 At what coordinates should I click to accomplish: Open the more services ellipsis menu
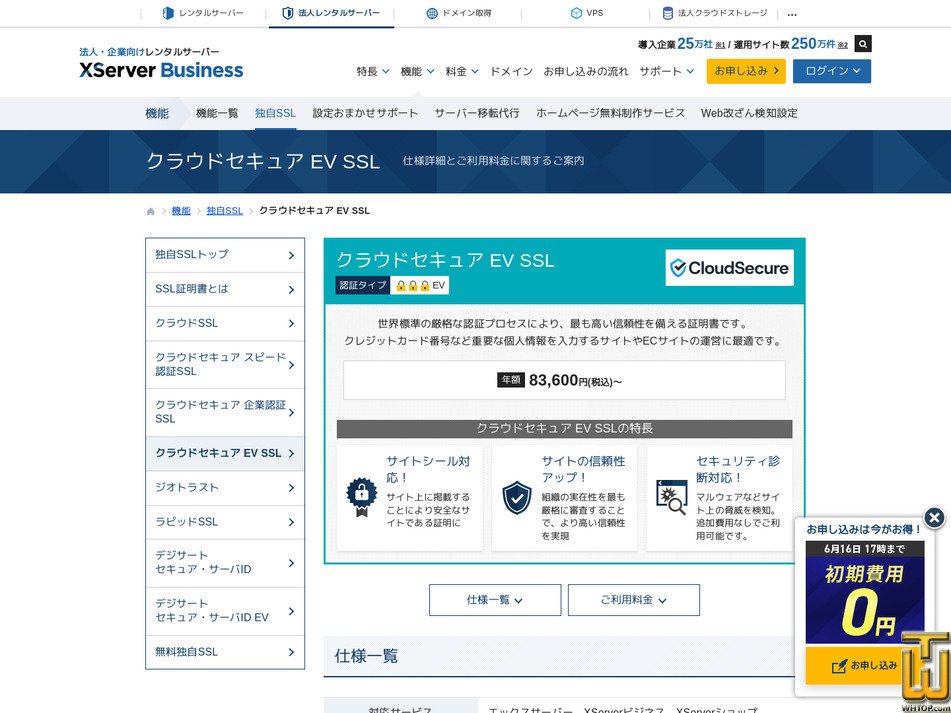point(791,15)
